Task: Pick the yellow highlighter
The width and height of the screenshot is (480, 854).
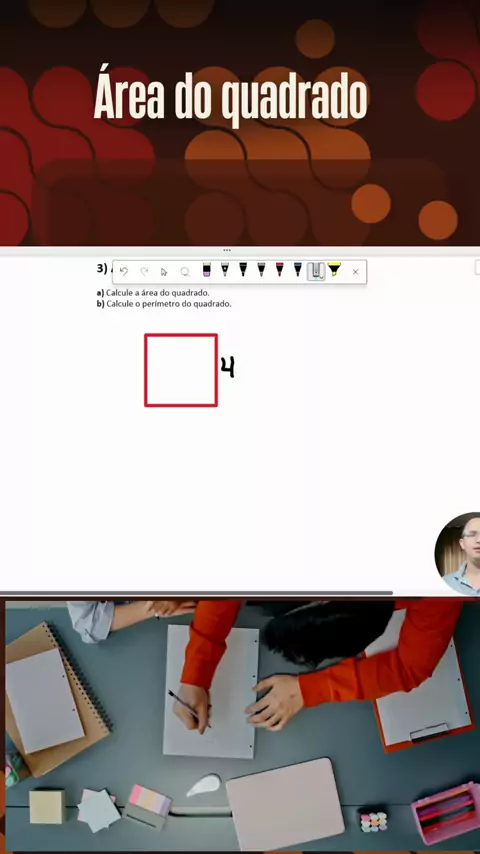Action: tap(335, 270)
